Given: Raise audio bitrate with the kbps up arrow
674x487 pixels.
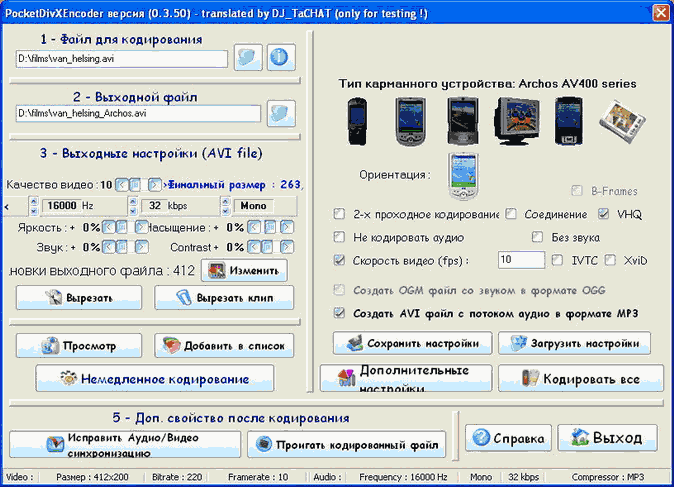Looking at the screenshot, I should [133, 201].
